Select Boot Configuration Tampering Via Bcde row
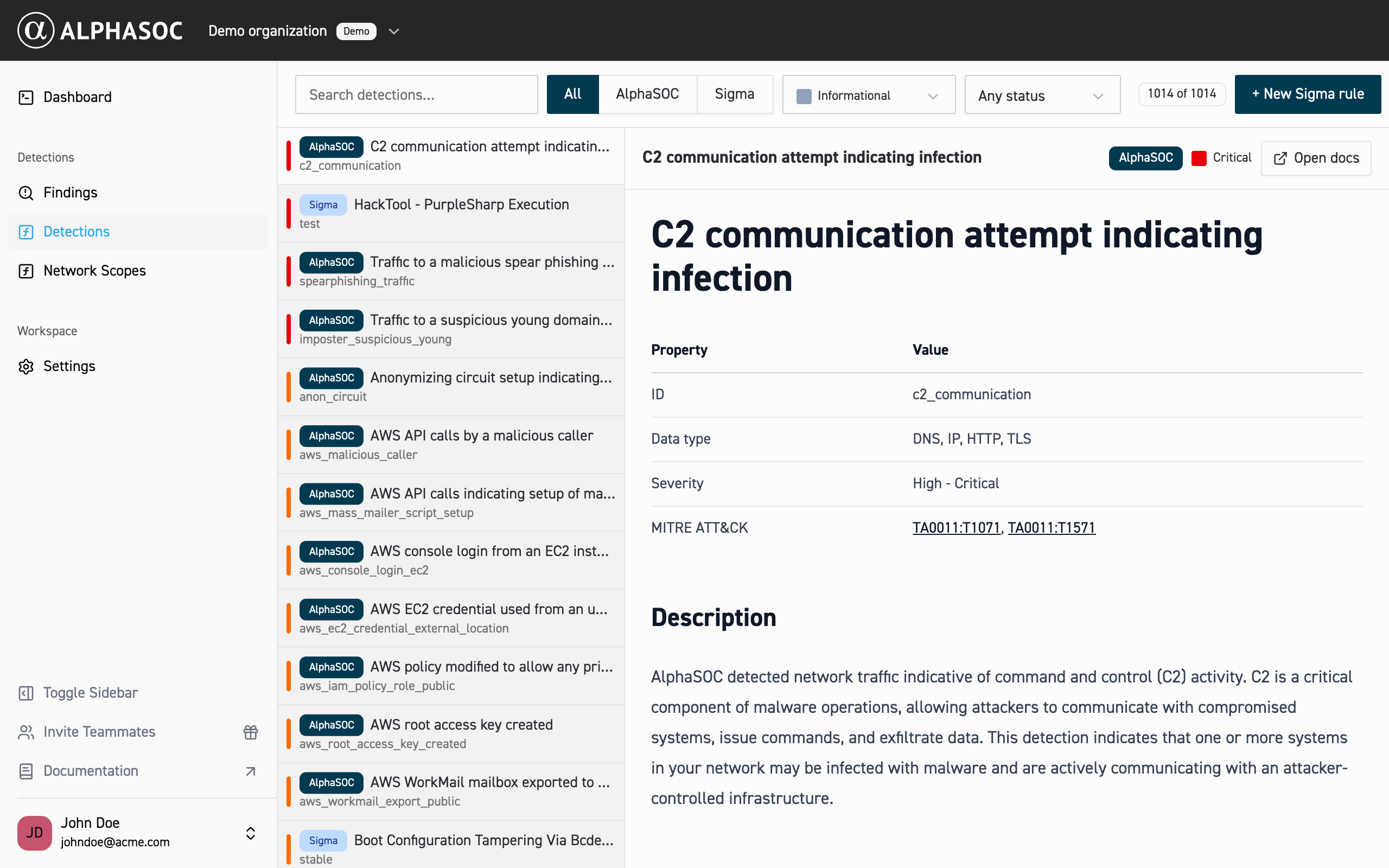The width and height of the screenshot is (1389, 868). tap(450, 845)
